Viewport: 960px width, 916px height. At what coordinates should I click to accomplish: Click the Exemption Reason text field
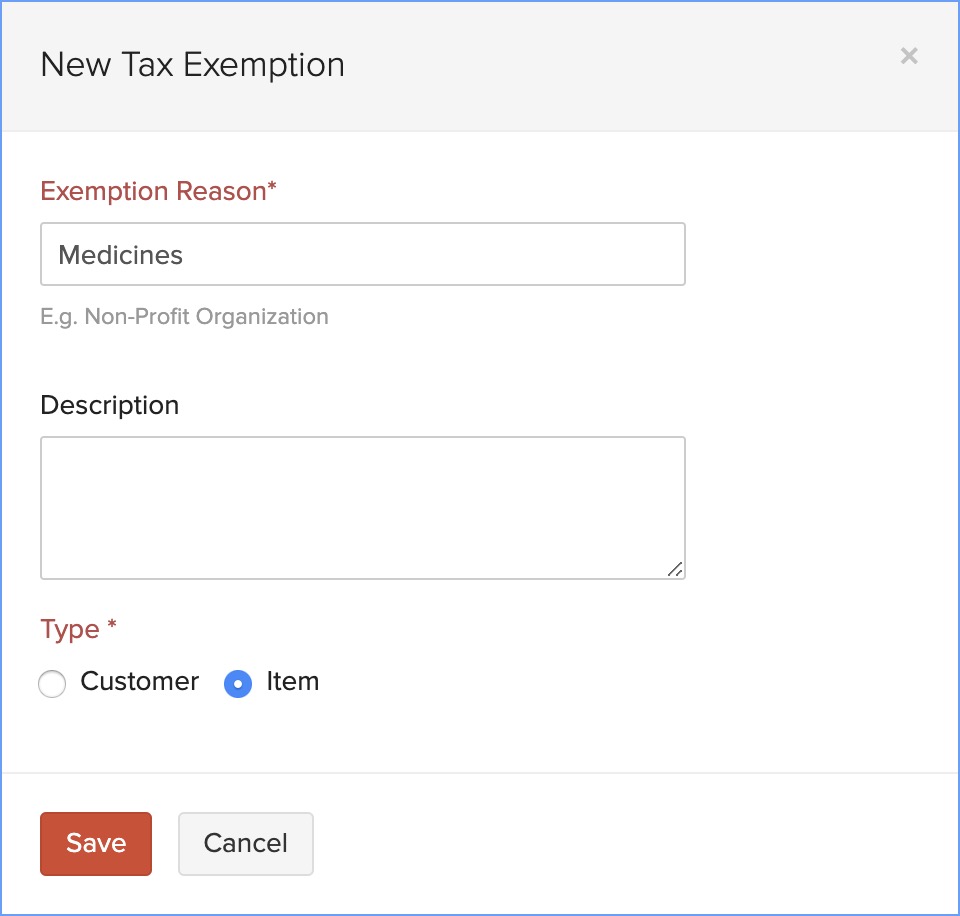click(362, 254)
